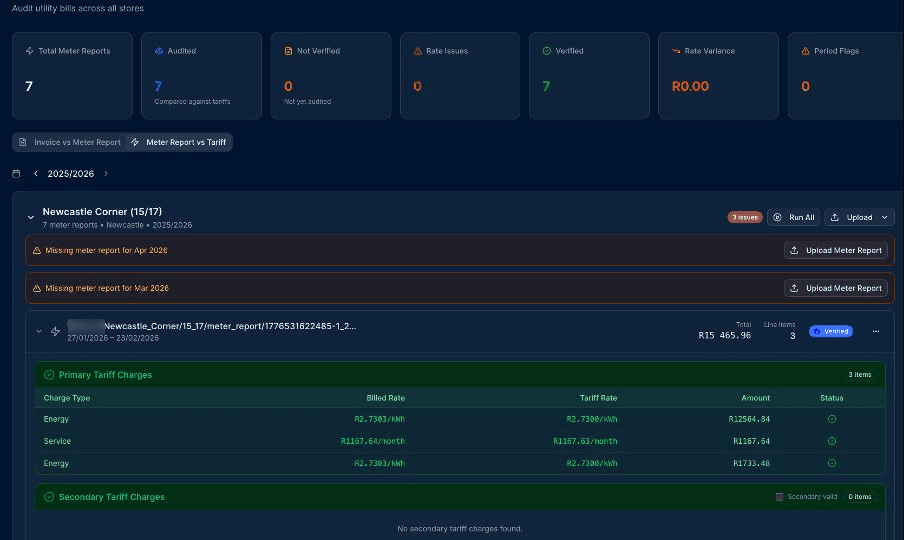Click the Missing meter report for Apr 2026 text
The width and height of the screenshot is (904, 540).
[x=106, y=250]
